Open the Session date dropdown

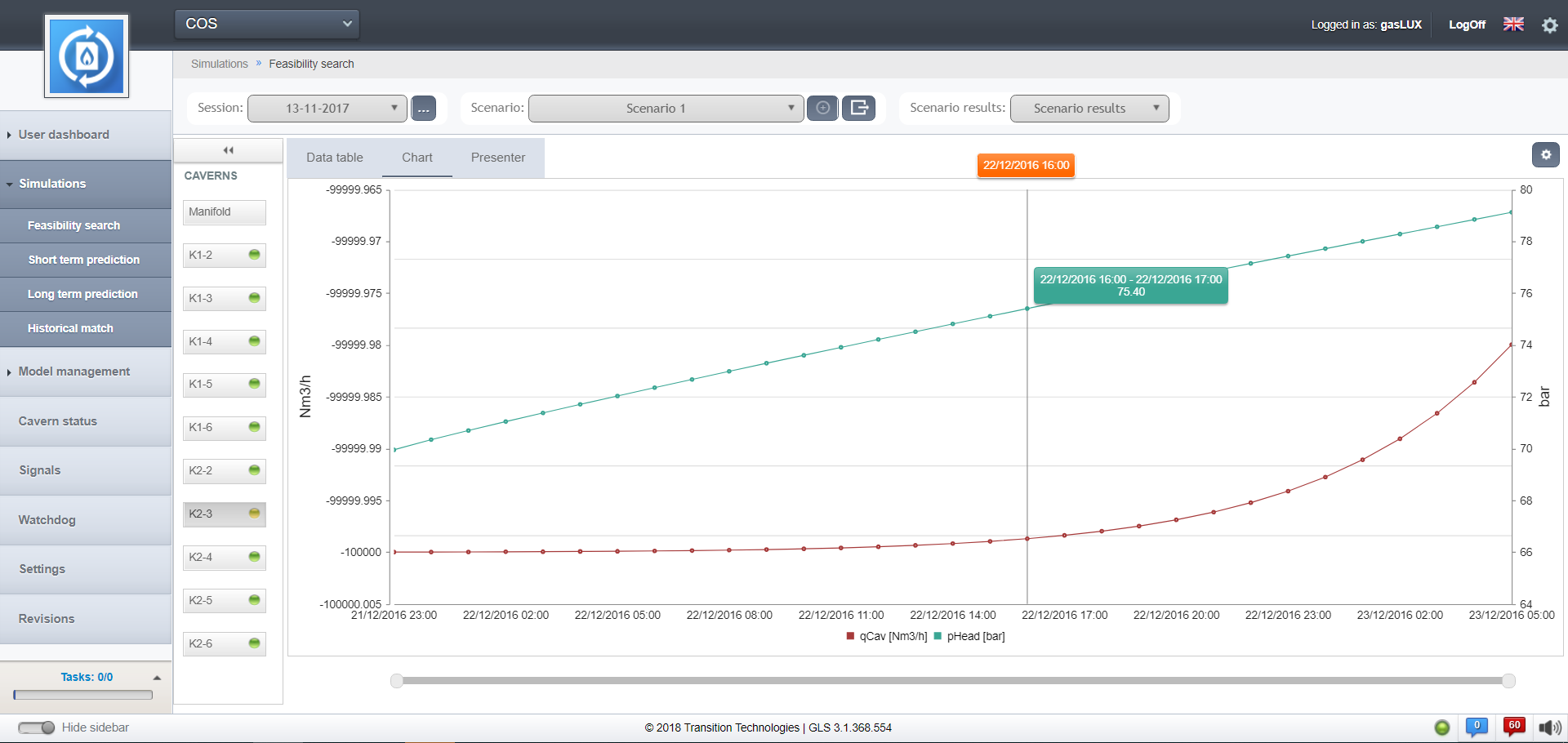tap(327, 108)
